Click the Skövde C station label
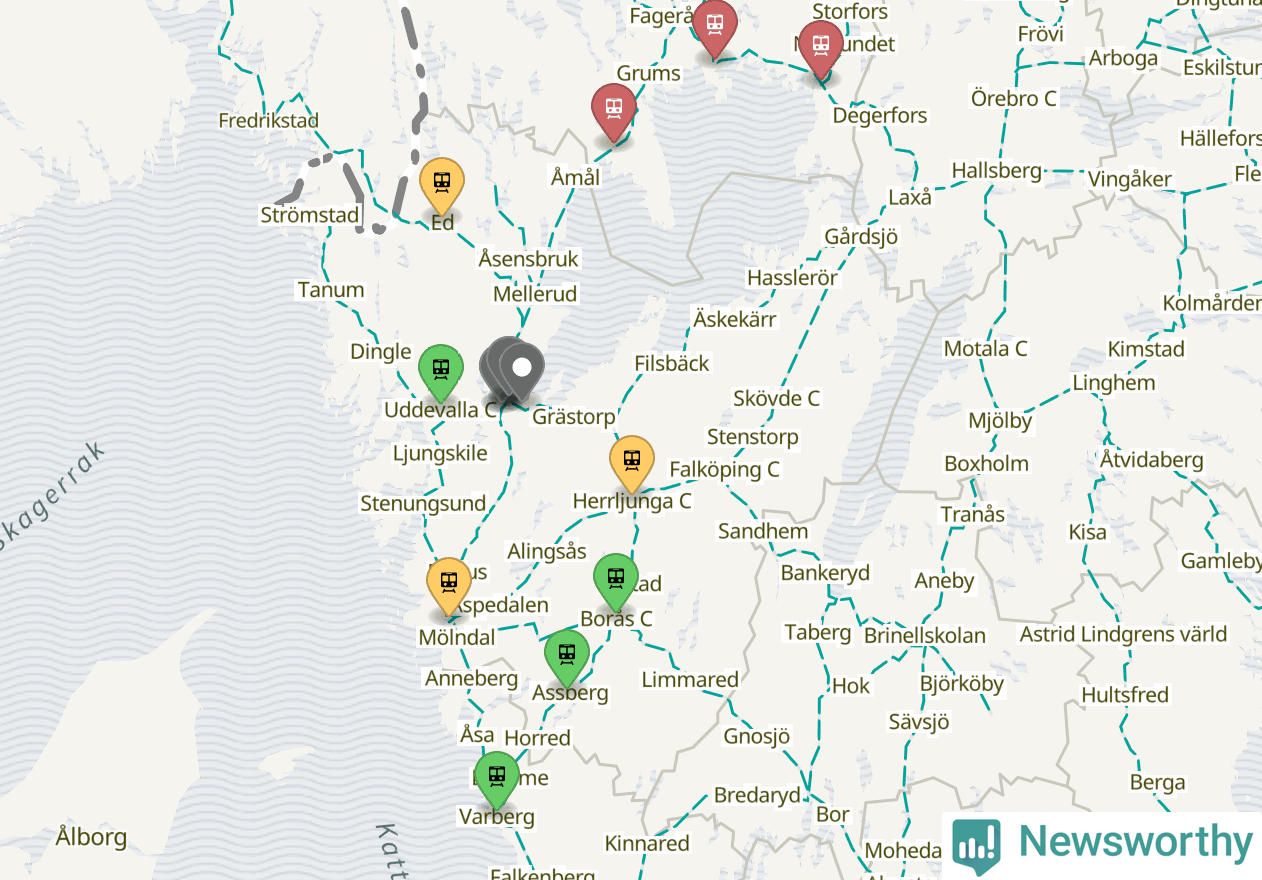 [776, 398]
